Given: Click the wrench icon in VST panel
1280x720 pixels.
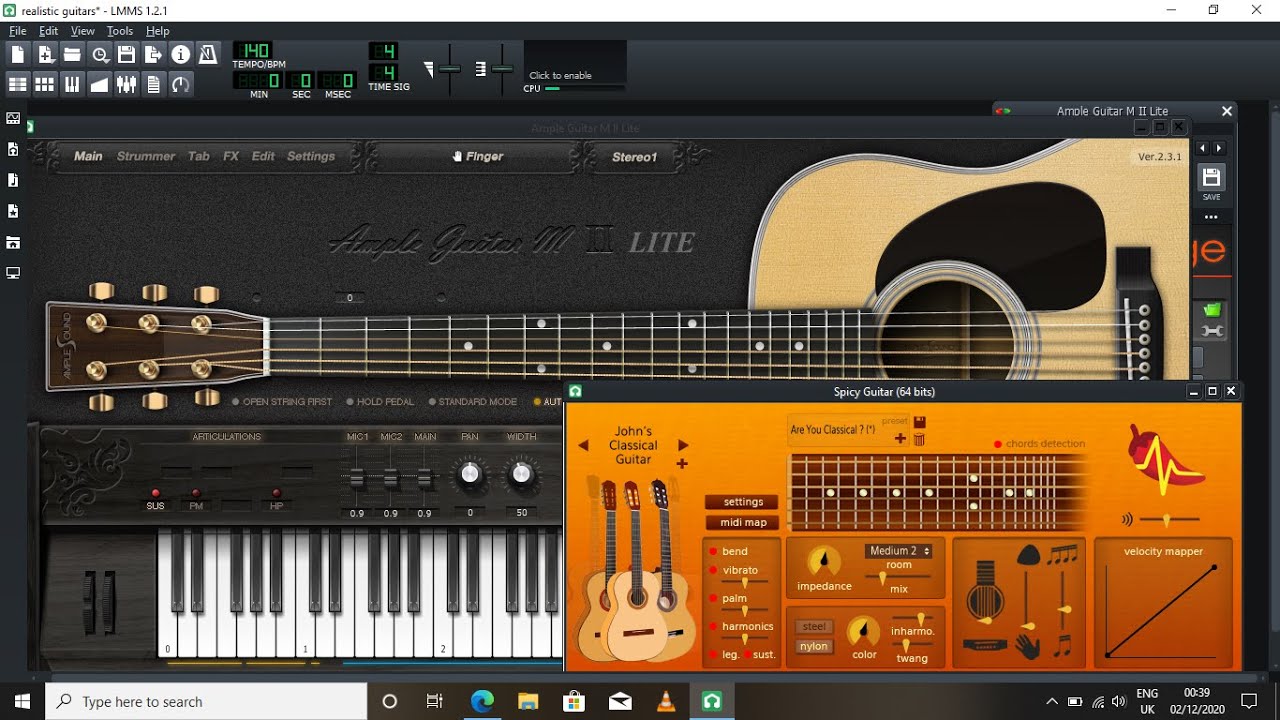Looking at the screenshot, I should coord(1212,332).
